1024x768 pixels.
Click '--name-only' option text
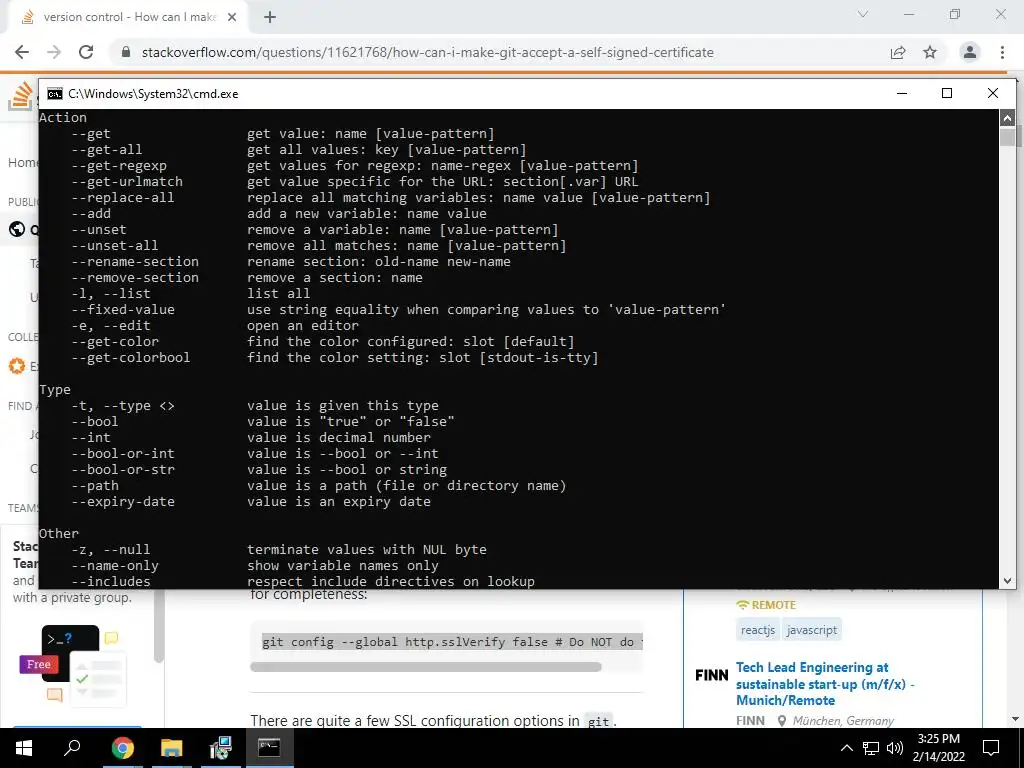pyautogui.click(x=115, y=566)
